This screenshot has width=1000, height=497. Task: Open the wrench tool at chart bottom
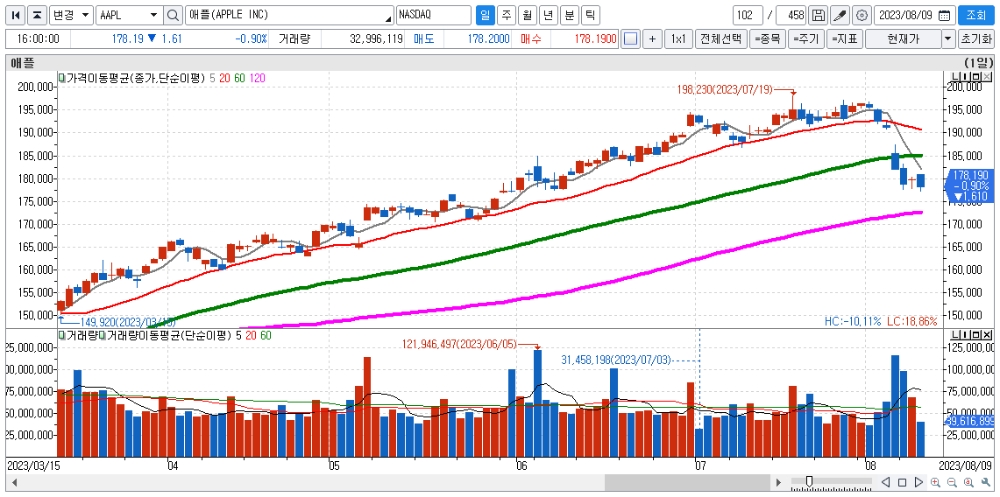coord(985,483)
